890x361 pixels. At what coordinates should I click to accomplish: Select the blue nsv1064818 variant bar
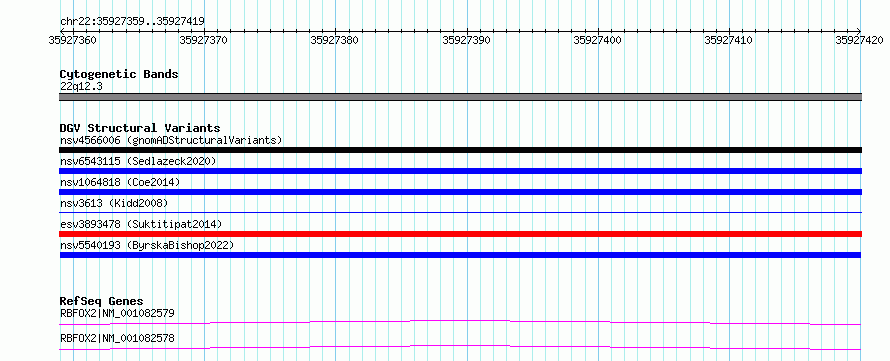click(x=461, y=192)
